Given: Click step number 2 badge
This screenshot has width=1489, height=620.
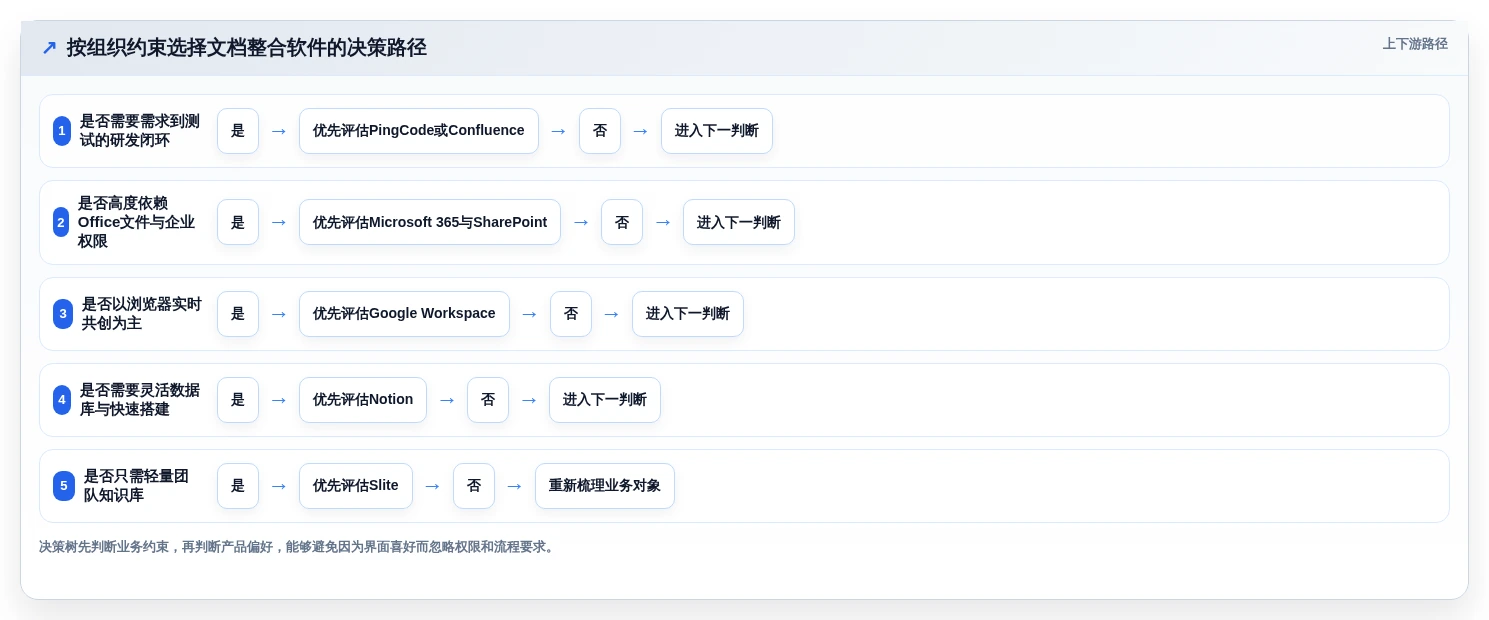Looking at the screenshot, I should [x=61, y=222].
